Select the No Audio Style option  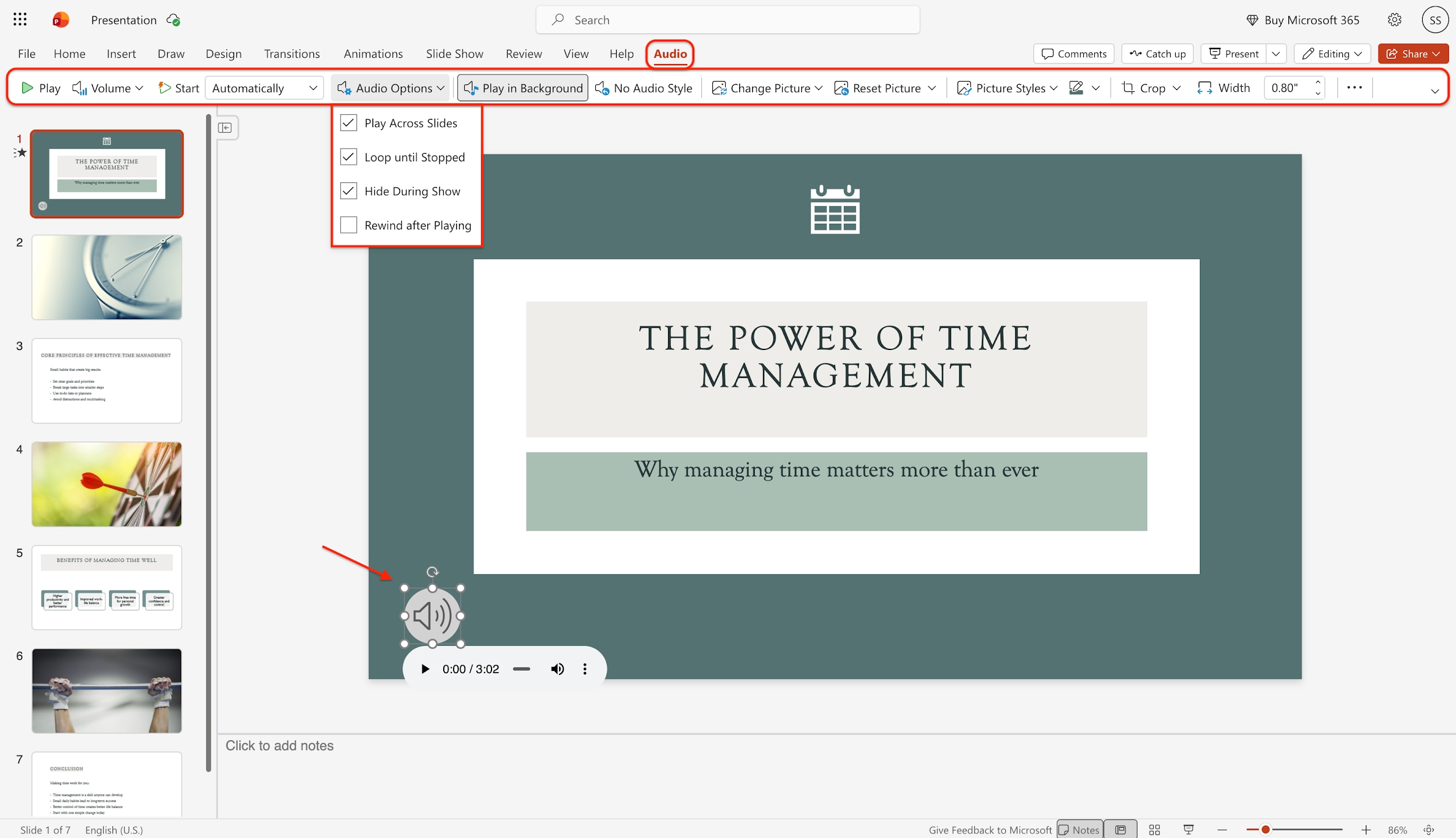coord(644,88)
